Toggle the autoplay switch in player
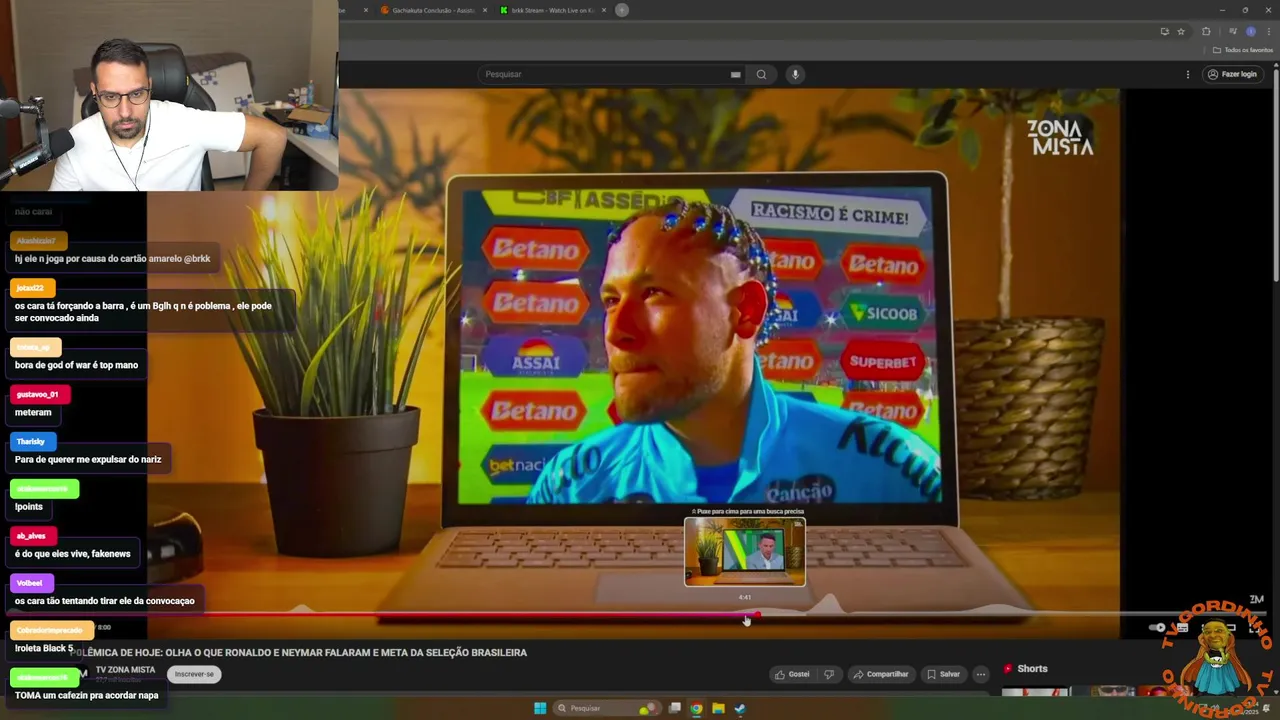Screen dimensions: 1280x720 click(1159, 628)
